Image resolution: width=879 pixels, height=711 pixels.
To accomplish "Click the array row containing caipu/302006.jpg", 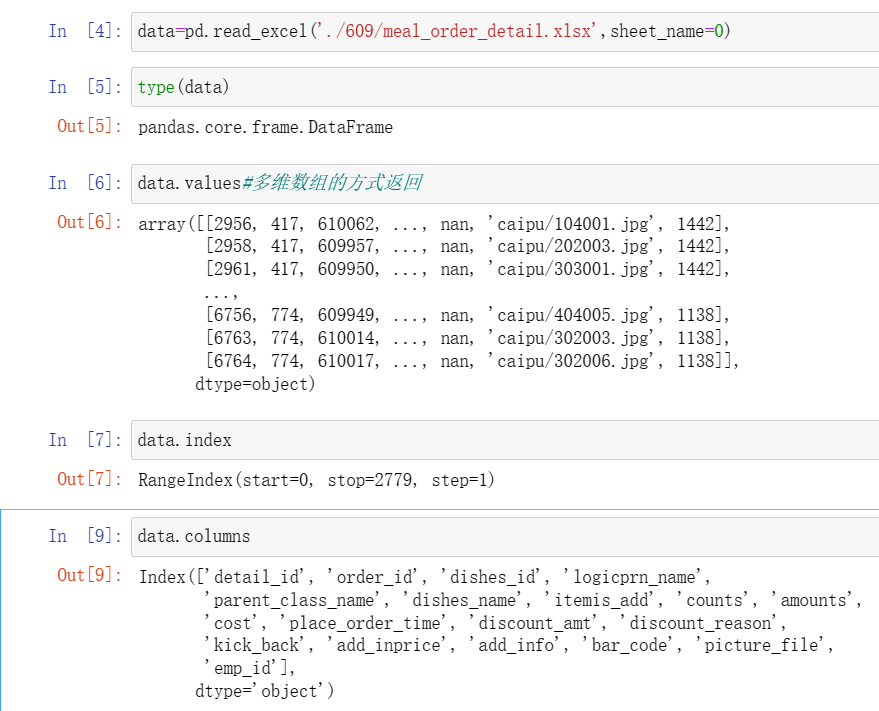I will [472, 361].
